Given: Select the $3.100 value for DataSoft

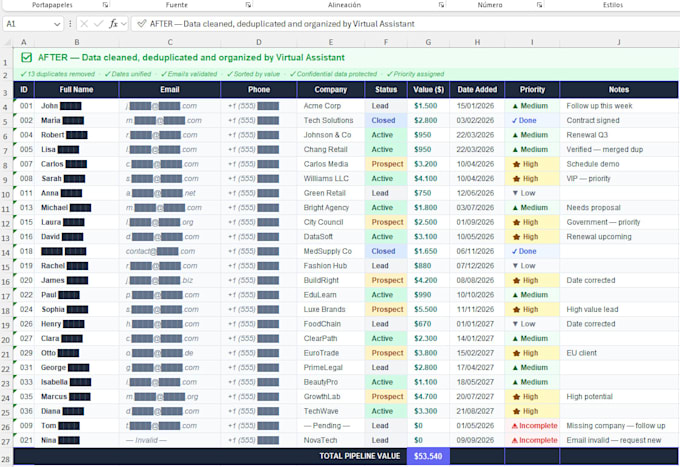Looking at the screenshot, I should pos(428,237).
